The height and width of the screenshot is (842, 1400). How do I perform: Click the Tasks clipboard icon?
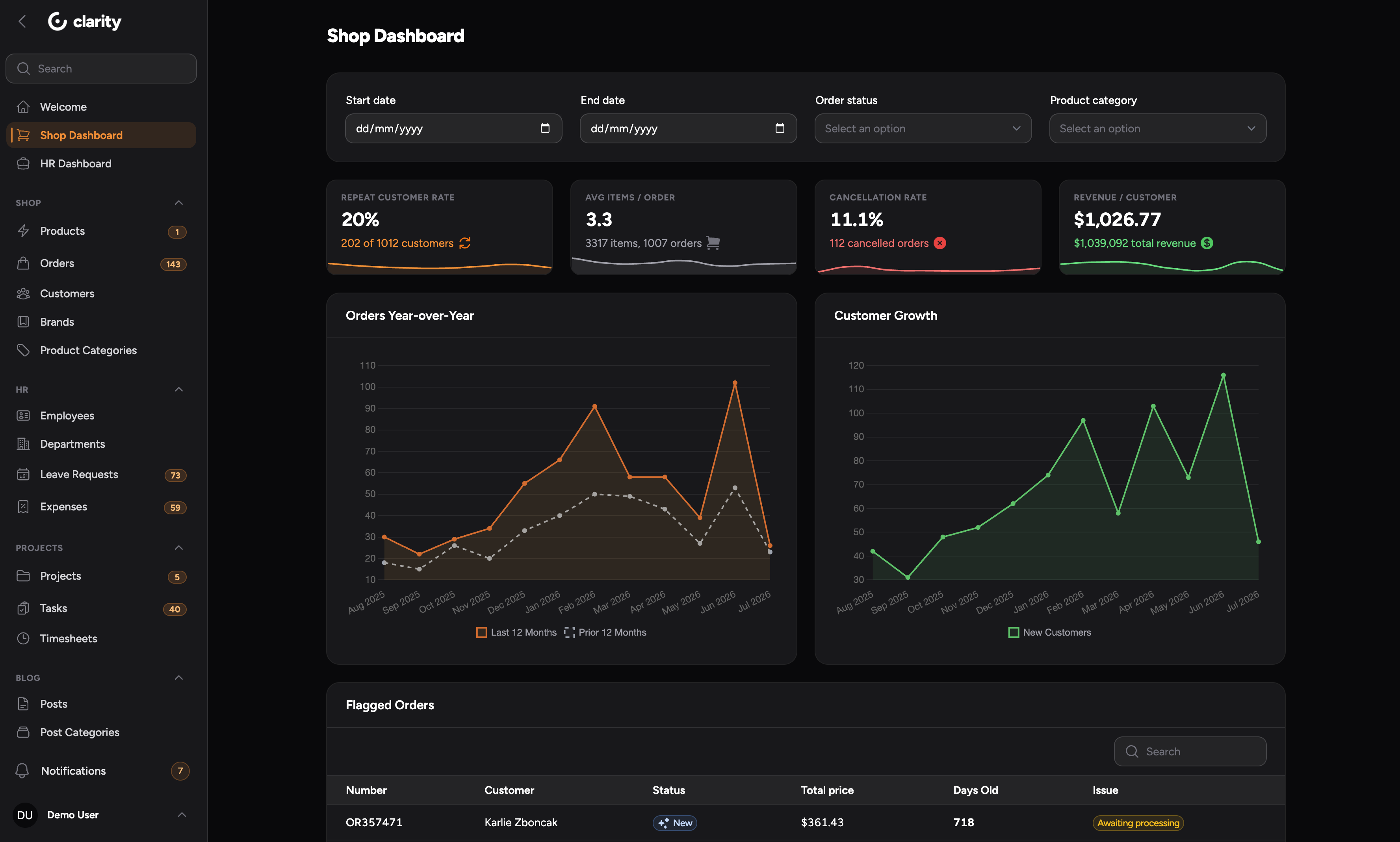[x=23, y=608]
